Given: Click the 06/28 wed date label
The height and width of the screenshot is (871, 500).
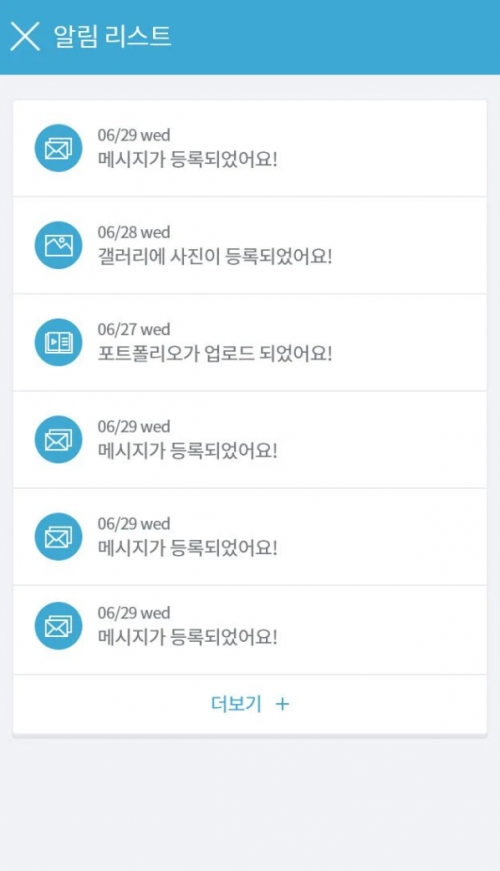Looking at the screenshot, I should pyautogui.click(x=134, y=232).
